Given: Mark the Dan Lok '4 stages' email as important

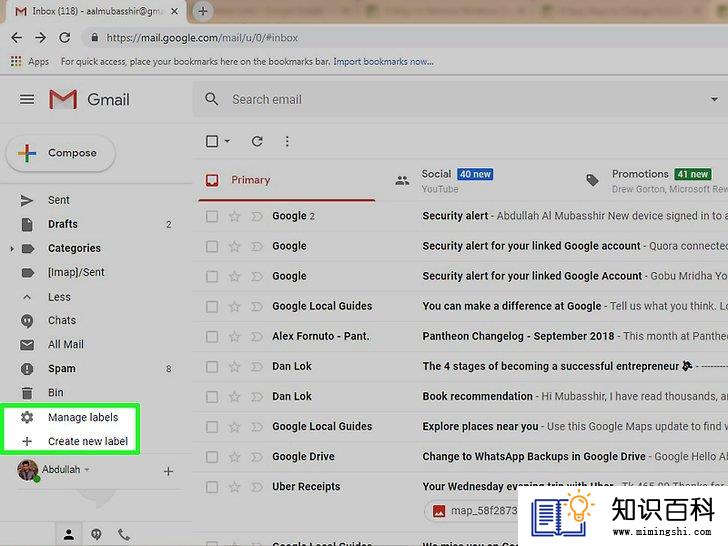Looking at the screenshot, I should pos(257,367).
